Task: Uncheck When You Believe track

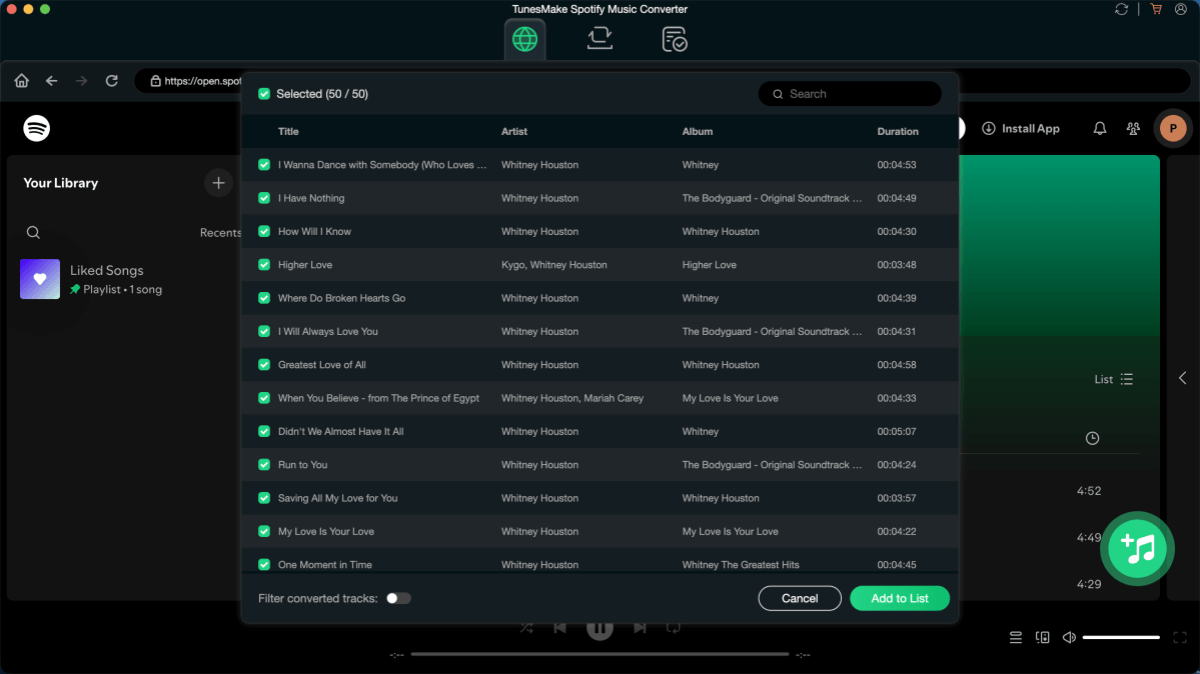Action: (264, 398)
